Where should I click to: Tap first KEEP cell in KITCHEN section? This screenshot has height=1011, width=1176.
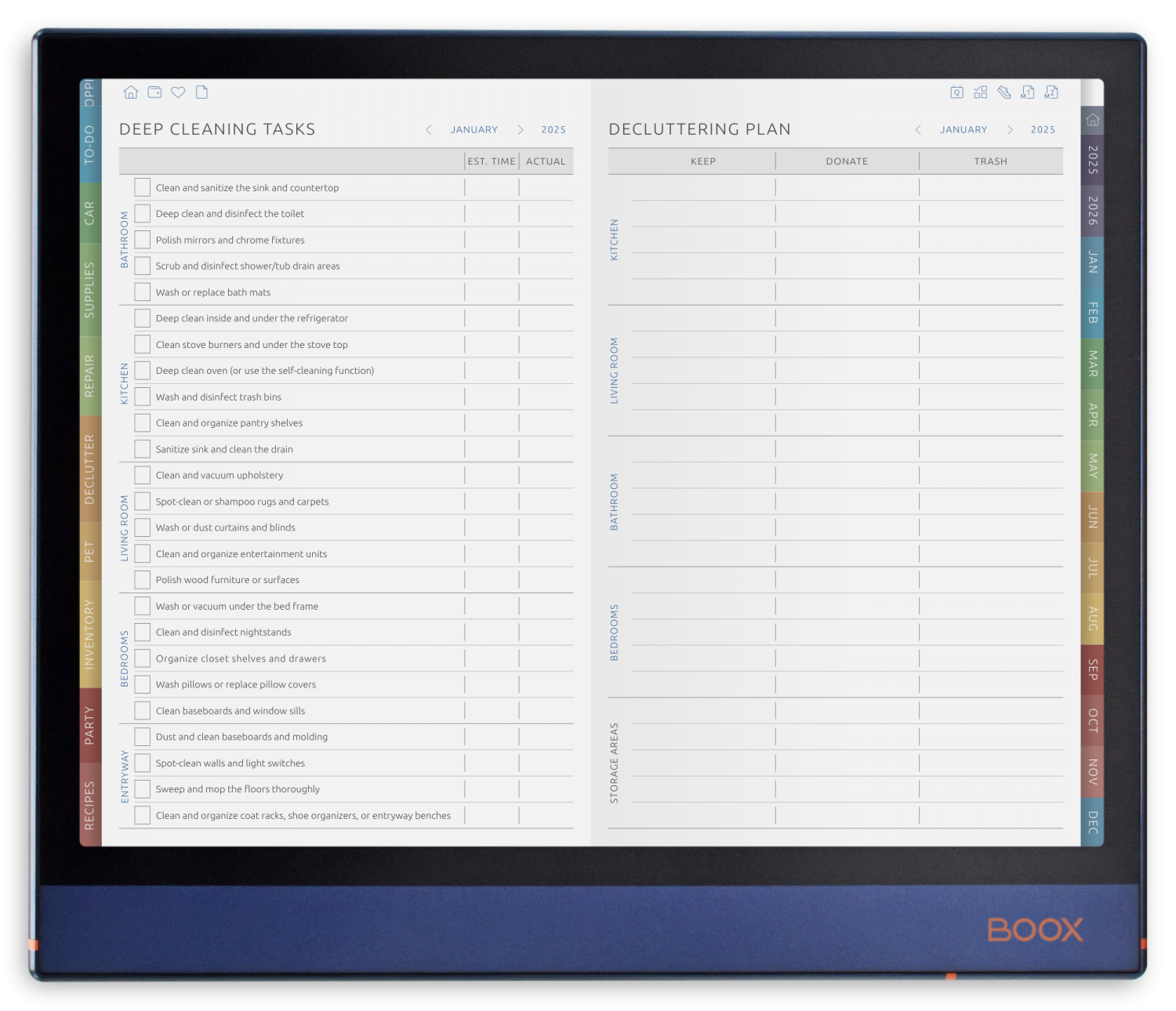(x=703, y=187)
